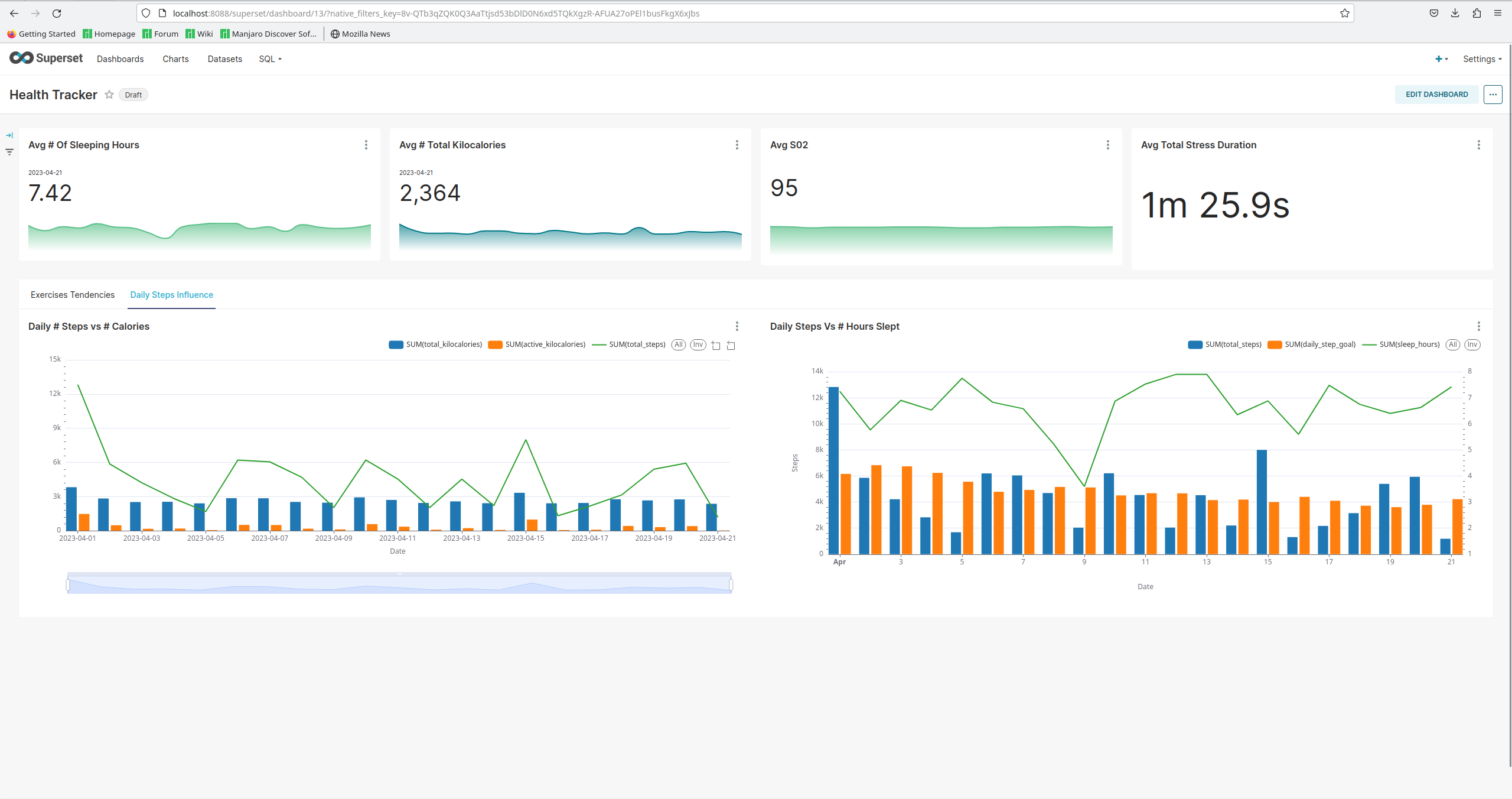Click the Draft status button
The width and height of the screenshot is (1512, 799).
(132, 94)
